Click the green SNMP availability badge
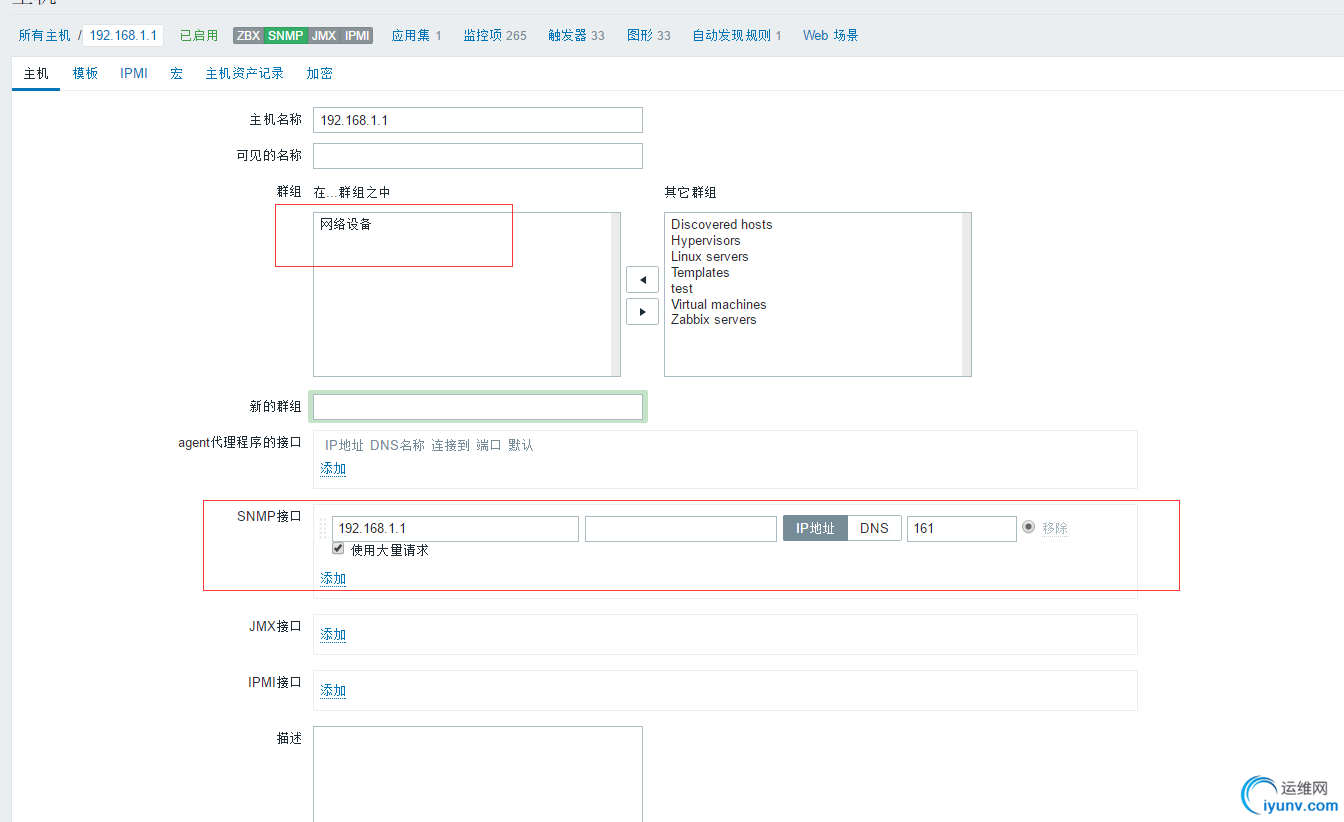This screenshot has height=822, width=1344. (x=285, y=35)
